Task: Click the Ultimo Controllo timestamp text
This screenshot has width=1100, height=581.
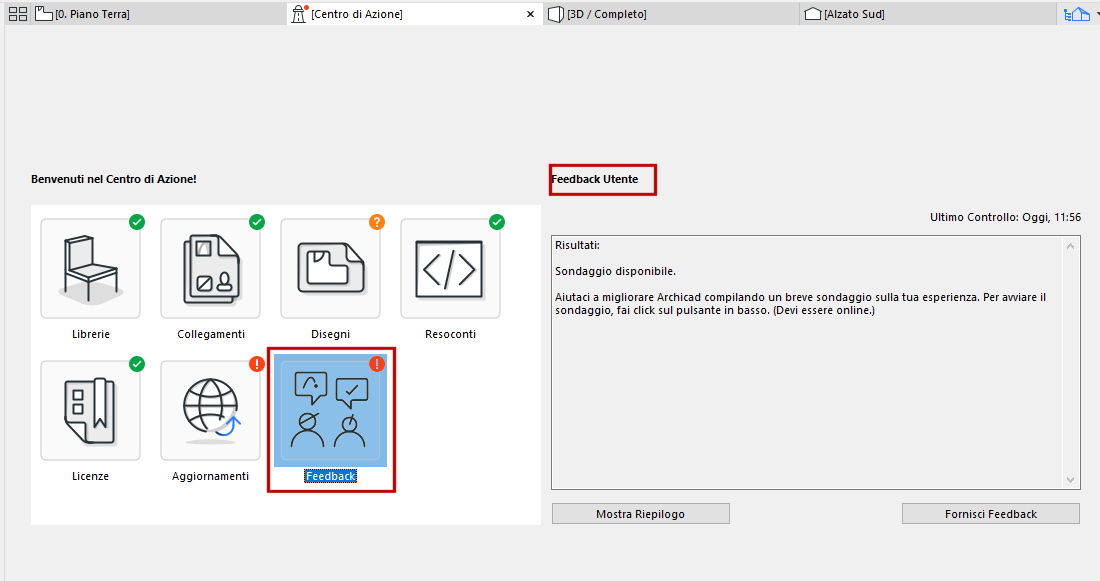Action: coord(1005,218)
